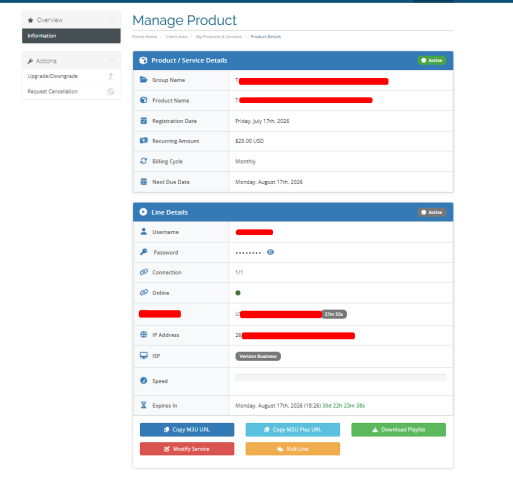513x502 pixels.
Task: Go to Portal Home breadcrumb
Action: (144, 37)
